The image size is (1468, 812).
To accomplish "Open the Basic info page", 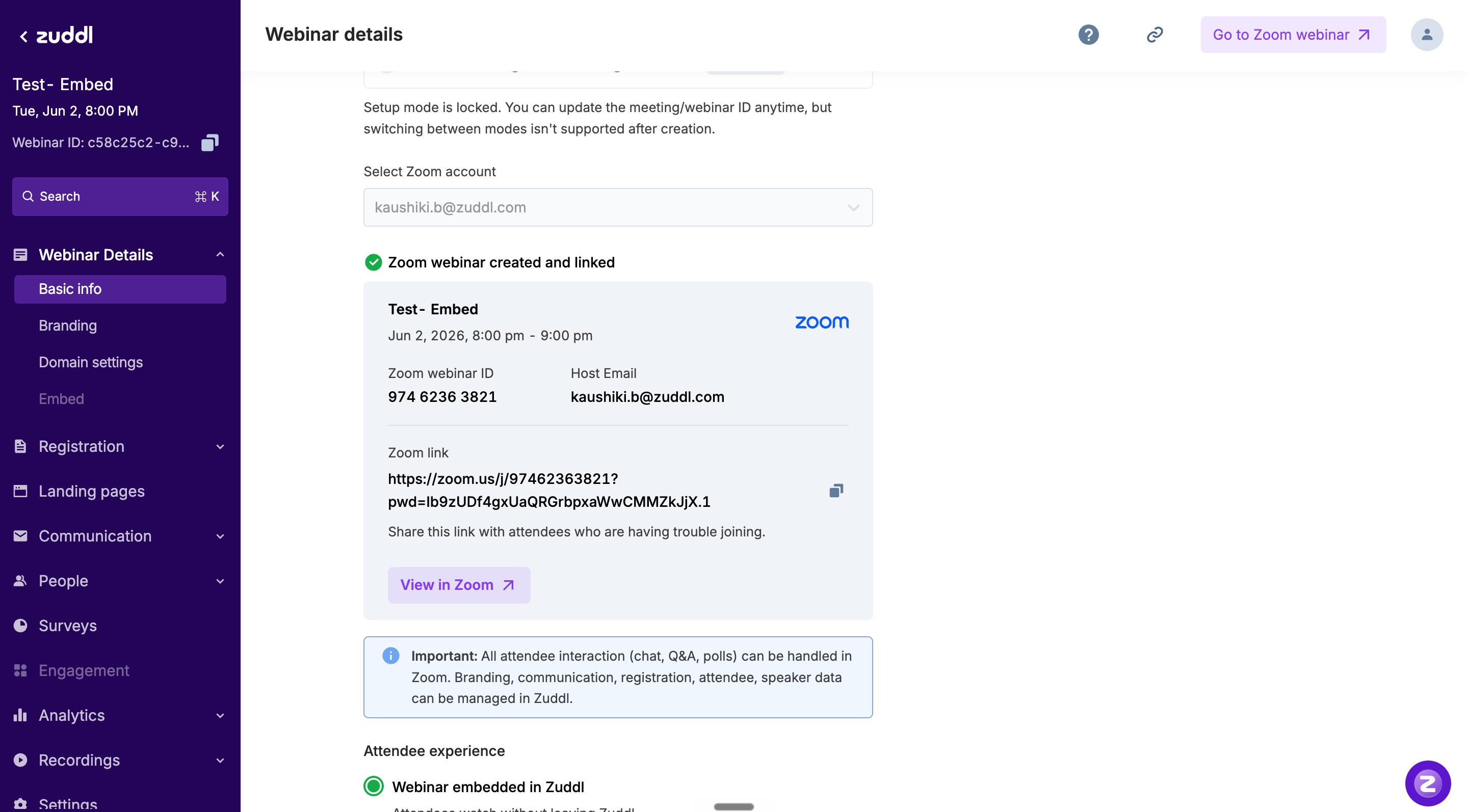I will coord(120,289).
